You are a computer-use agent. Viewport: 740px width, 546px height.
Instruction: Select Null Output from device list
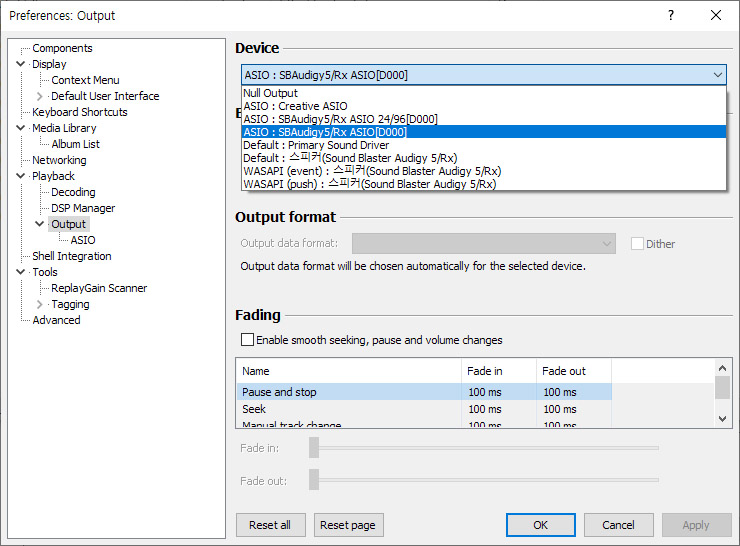[270, 93]
